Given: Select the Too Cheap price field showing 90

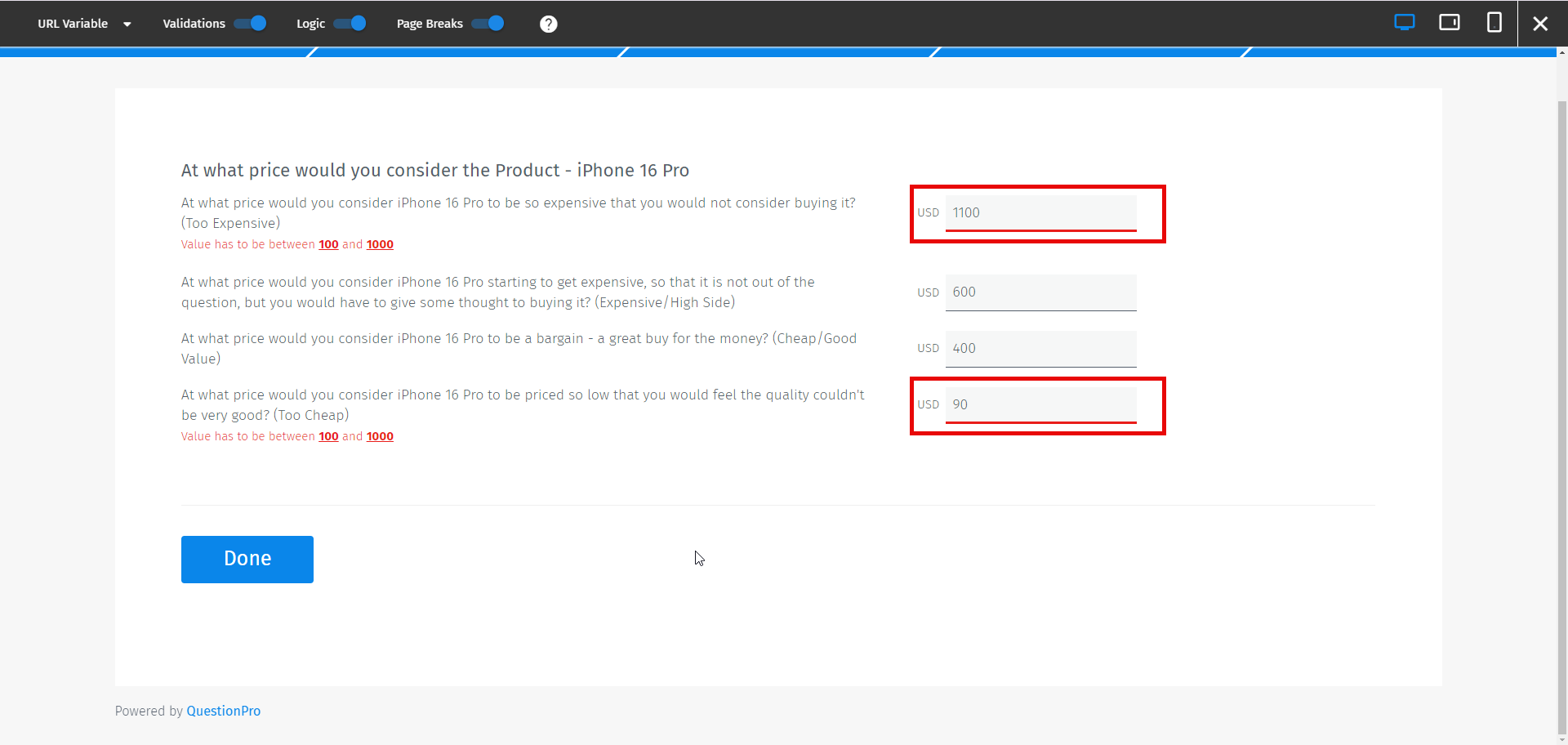Looking at the screenshot, I should [x=1040, y=404].
